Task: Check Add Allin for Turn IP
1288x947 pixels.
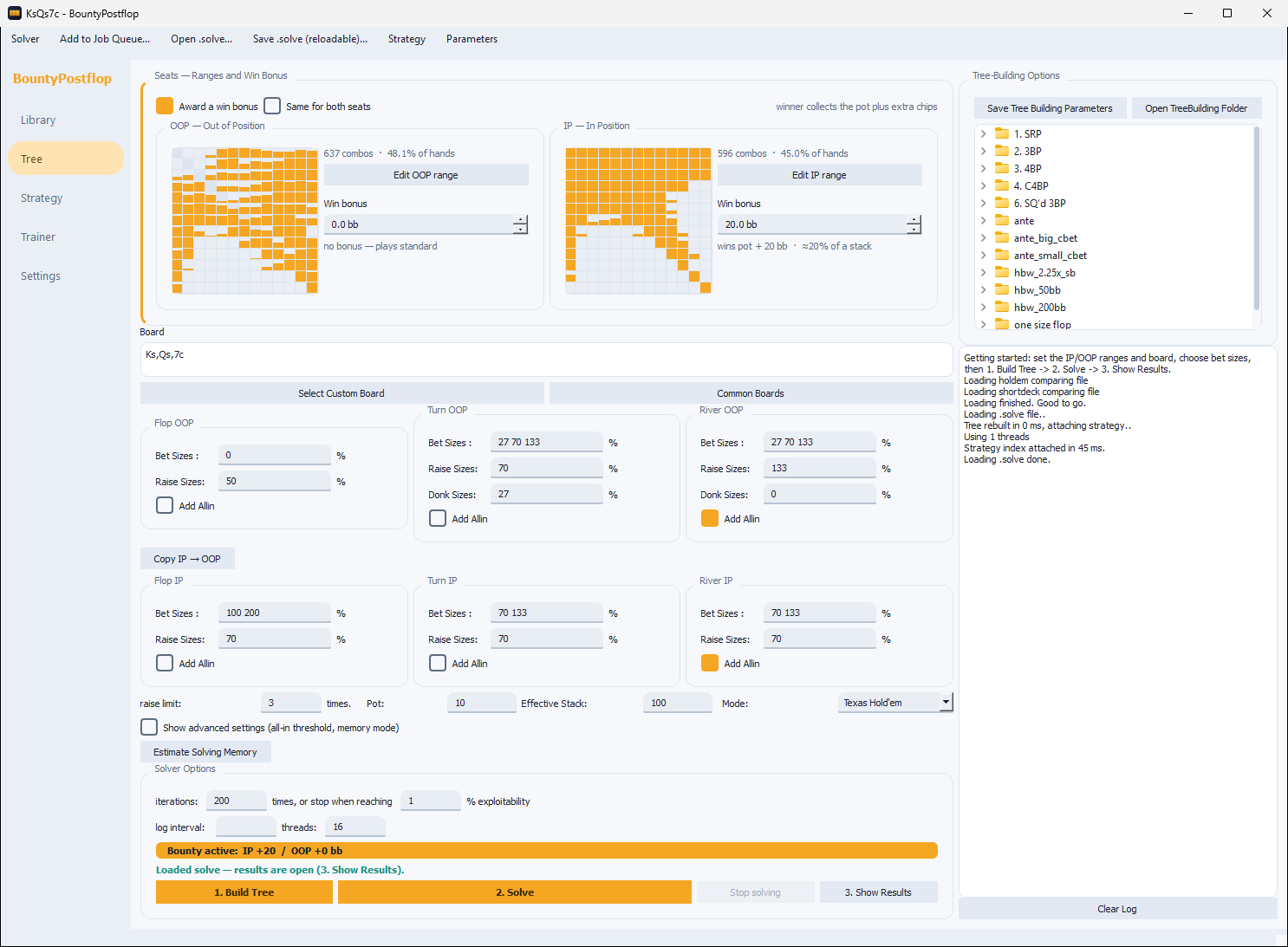Action: coord(438,663)
